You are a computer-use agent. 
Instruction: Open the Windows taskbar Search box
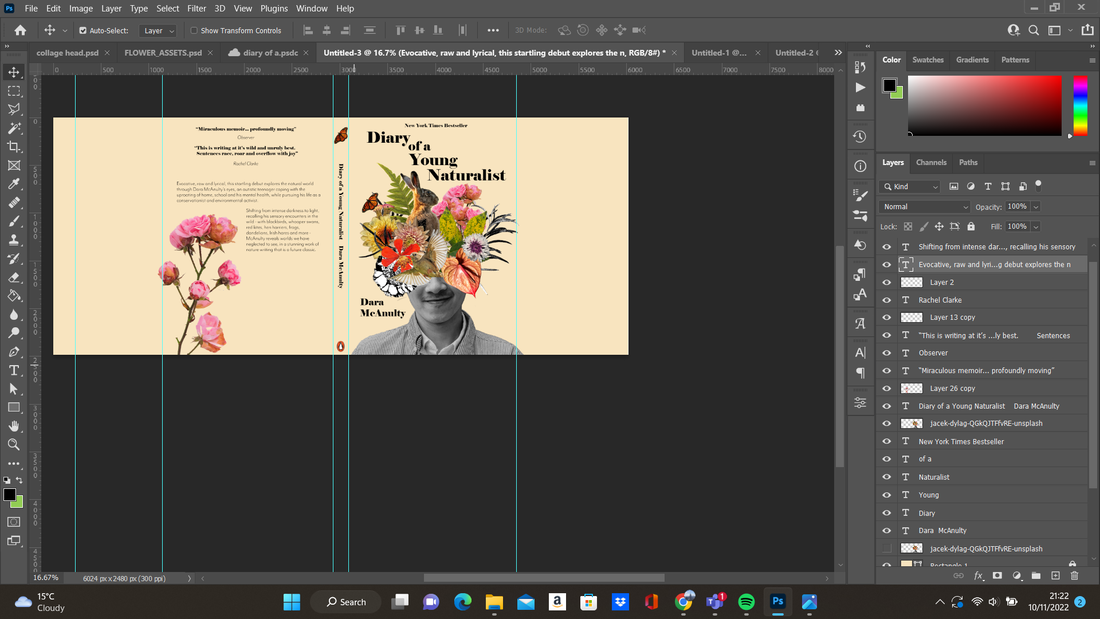pyautogui.click(x=347, y=601)
